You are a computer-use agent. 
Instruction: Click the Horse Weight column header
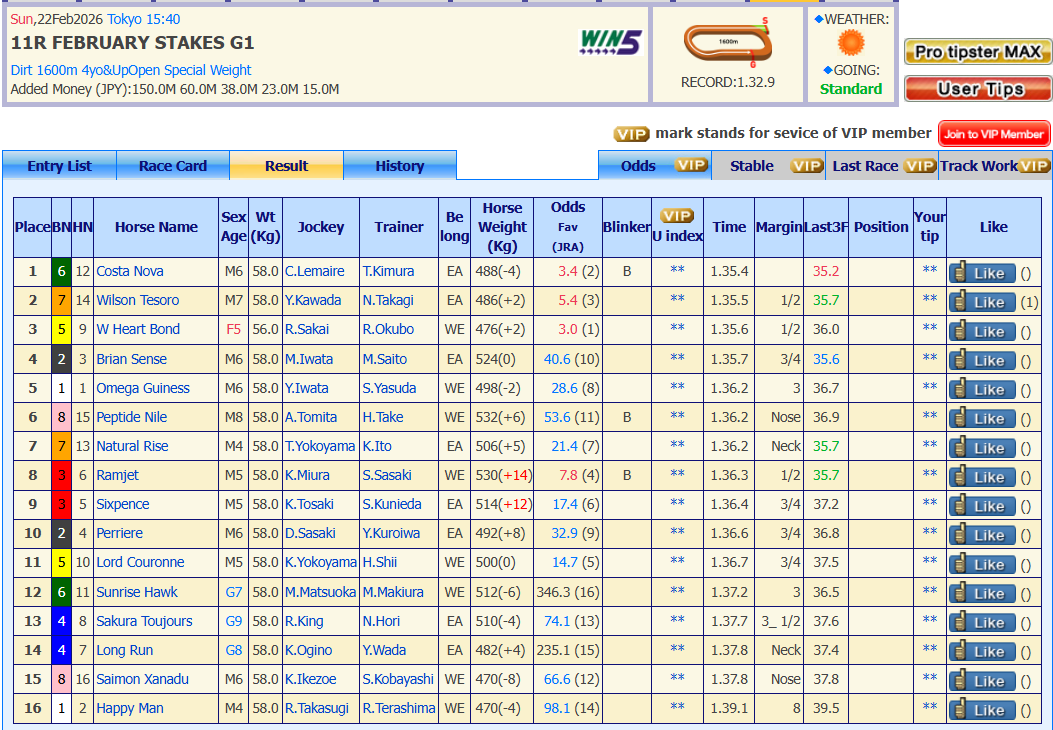coord(502,227)
